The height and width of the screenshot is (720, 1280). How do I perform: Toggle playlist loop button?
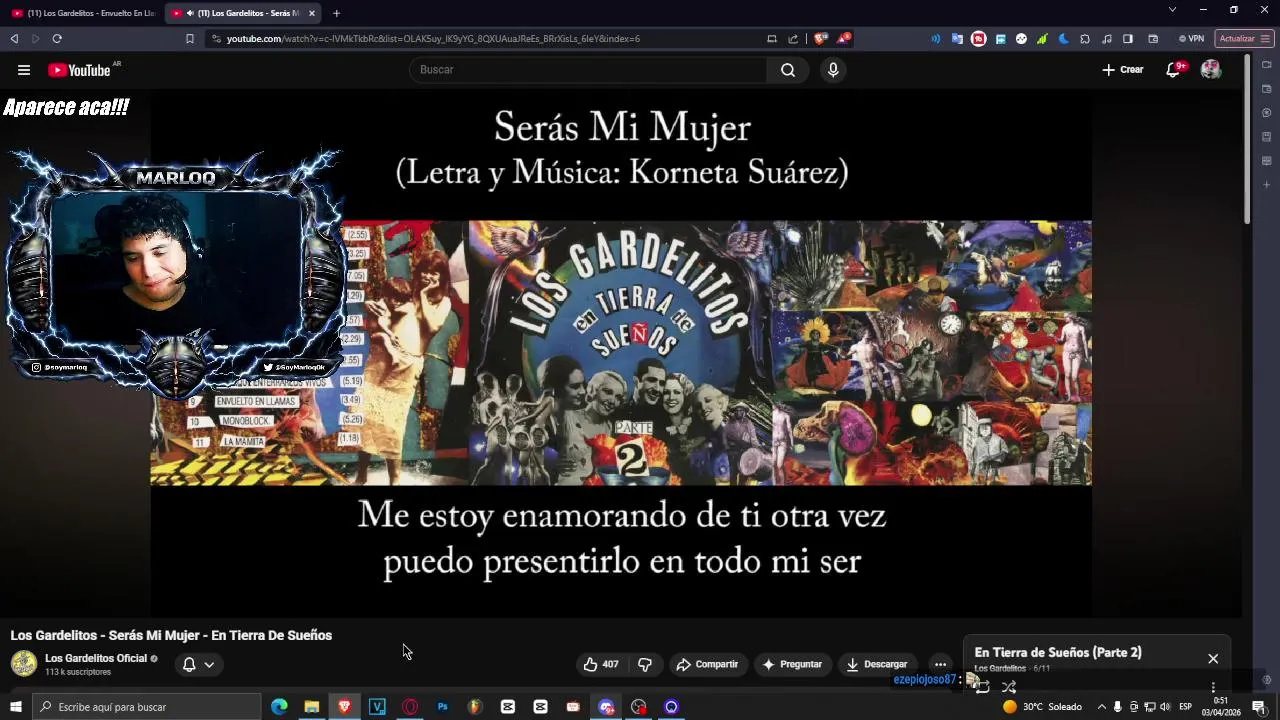click(x=982, y=686)
